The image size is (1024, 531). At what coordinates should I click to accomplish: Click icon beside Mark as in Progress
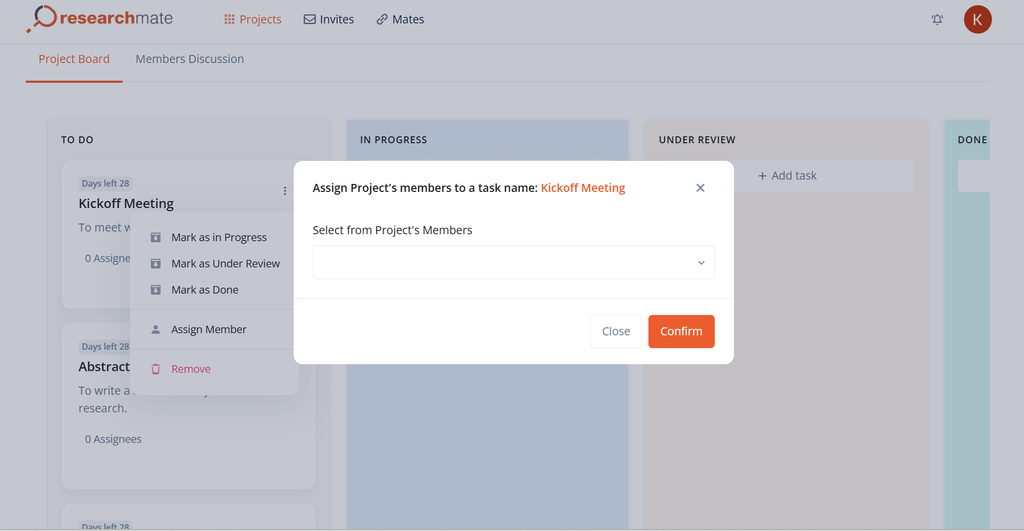pos(155,237)
